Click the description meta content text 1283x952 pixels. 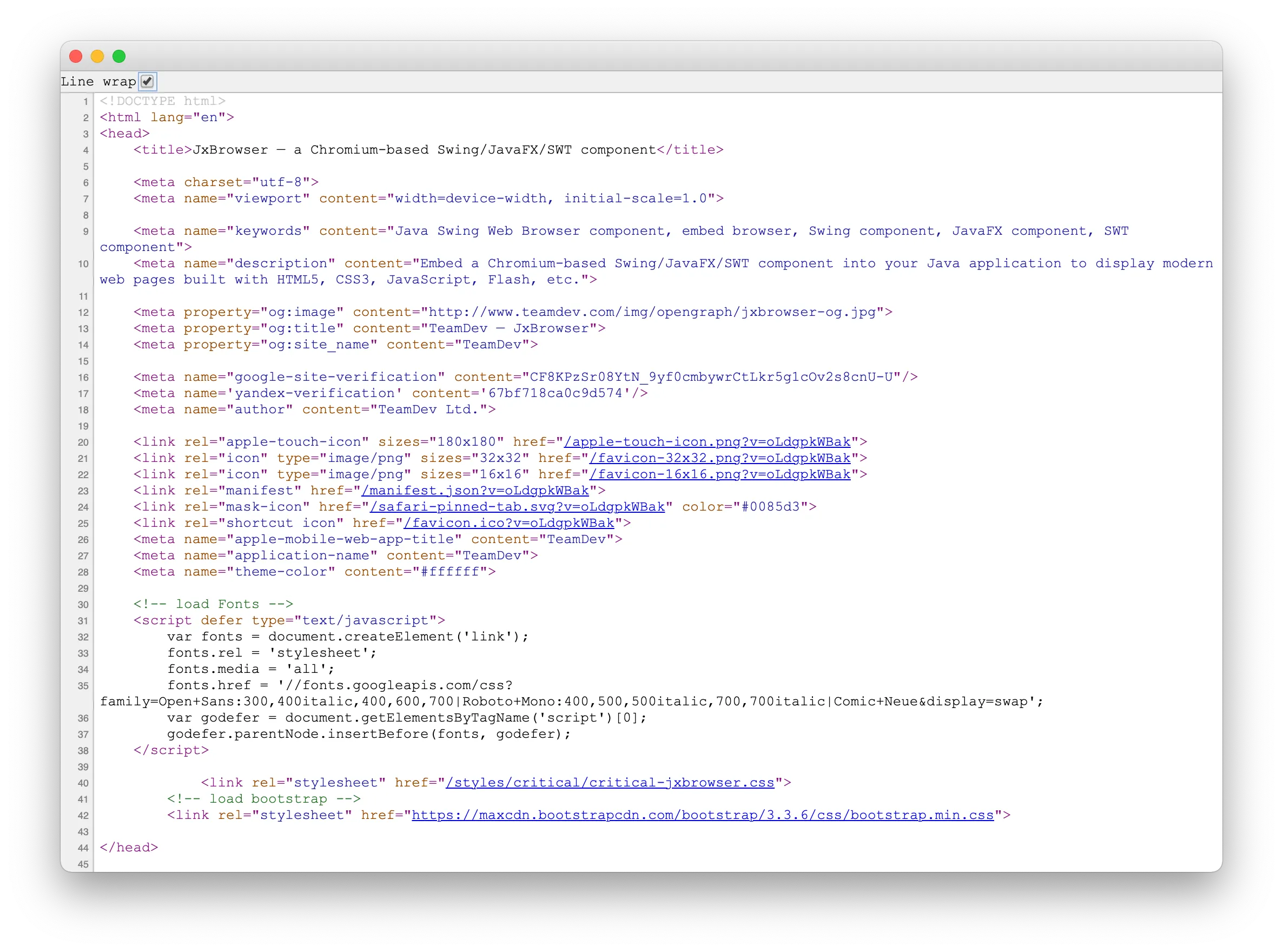(656, 272)
